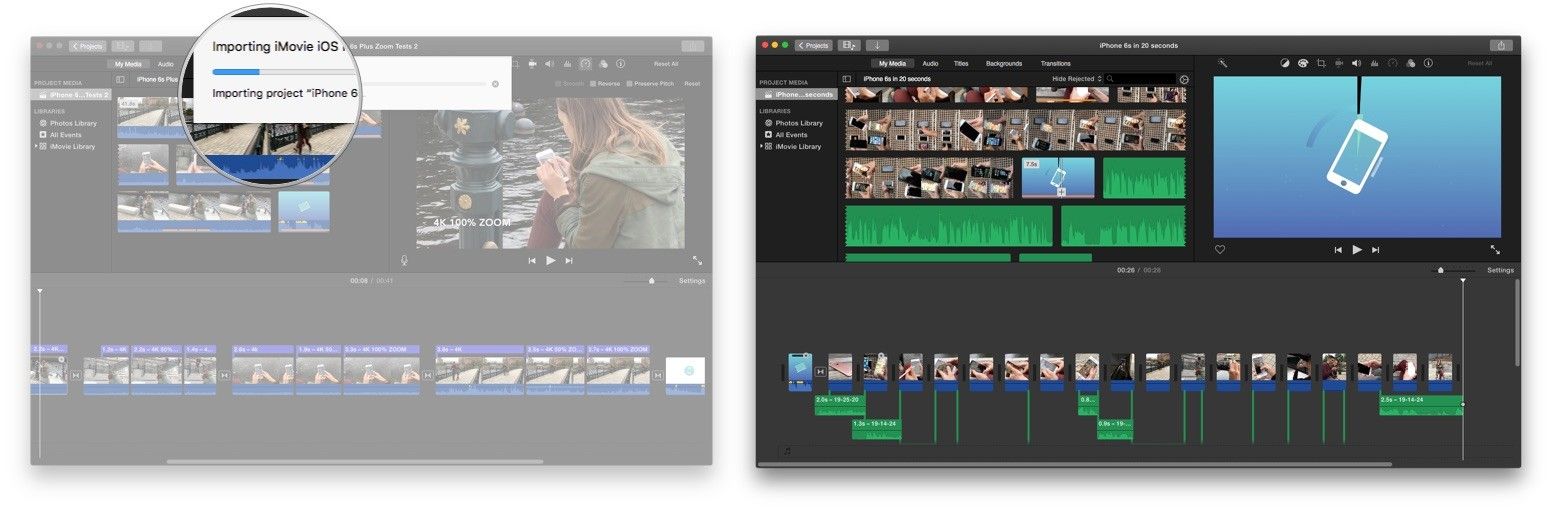Expand iMovie Library in left window sidebar
This screenshot has height=511, width=1552.
point(36,147)
